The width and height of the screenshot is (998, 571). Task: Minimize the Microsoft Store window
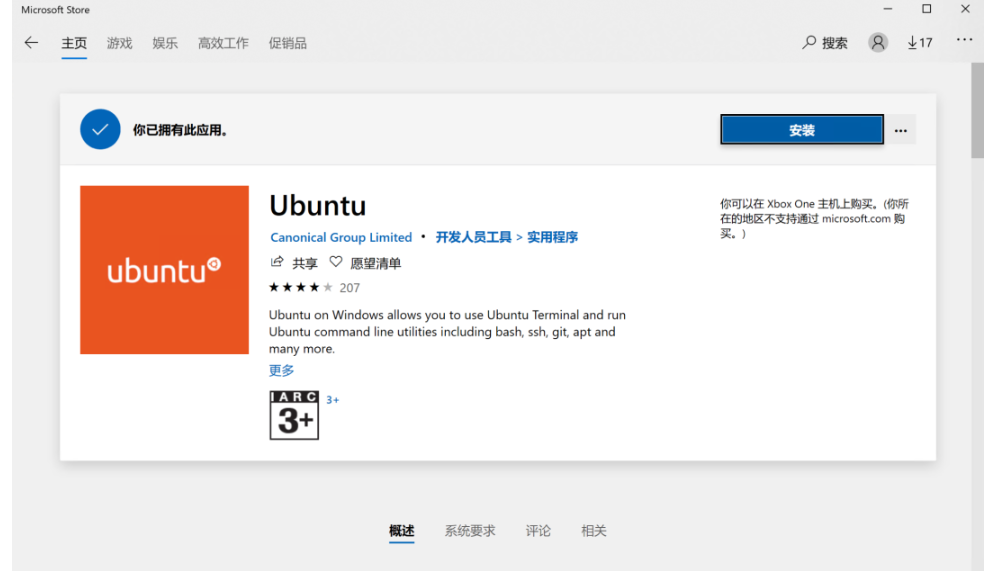tap(888, 9)
